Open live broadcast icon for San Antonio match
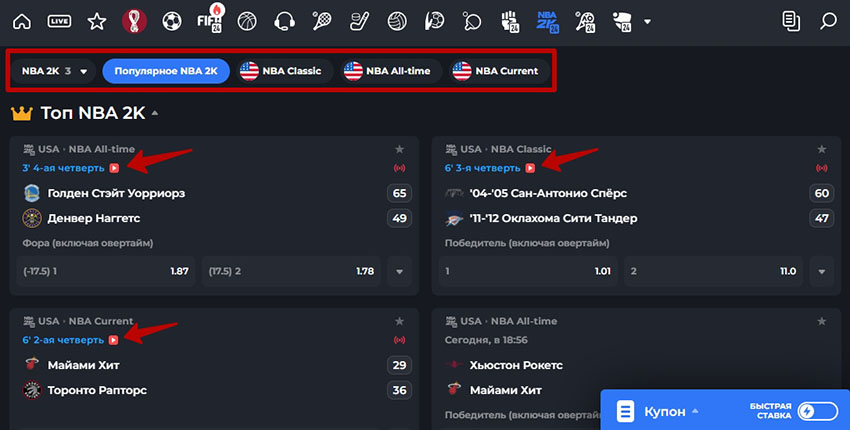The width and height of the screenshot is (850, 430). (822, 168)
